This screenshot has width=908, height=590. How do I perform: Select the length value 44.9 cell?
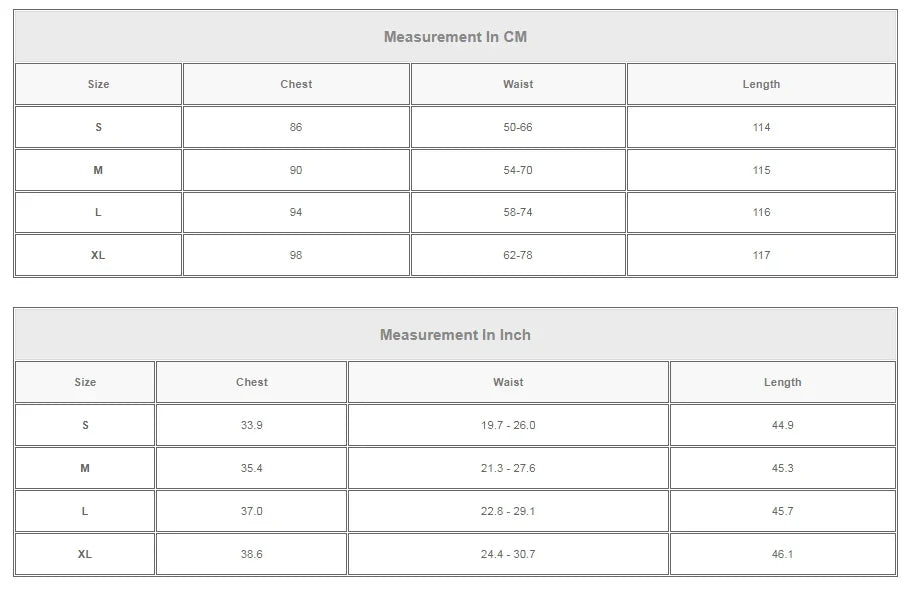tap(782, 425)
